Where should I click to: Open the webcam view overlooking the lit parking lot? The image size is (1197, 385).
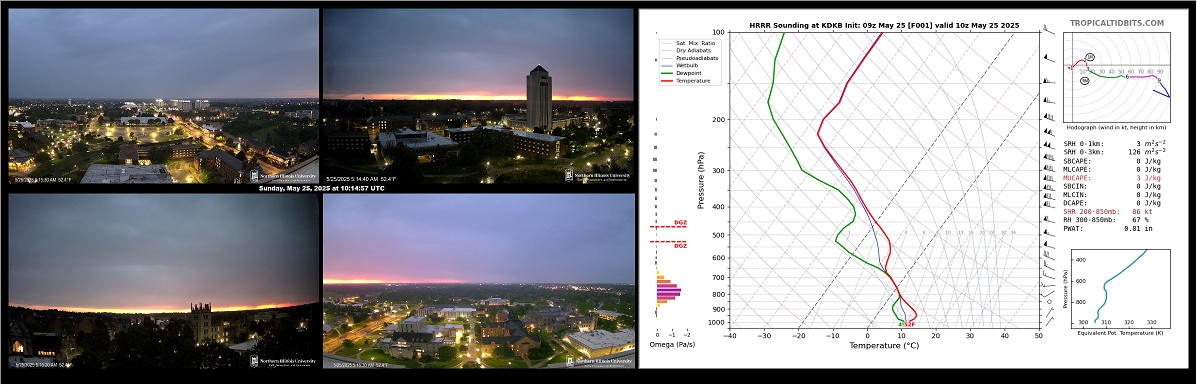tap(163, 96)
